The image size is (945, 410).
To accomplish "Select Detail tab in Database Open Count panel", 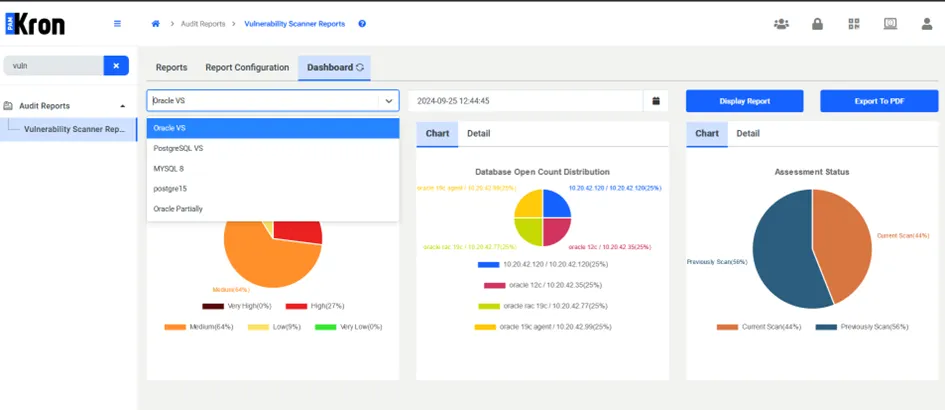I will click(x=479, y=134).
